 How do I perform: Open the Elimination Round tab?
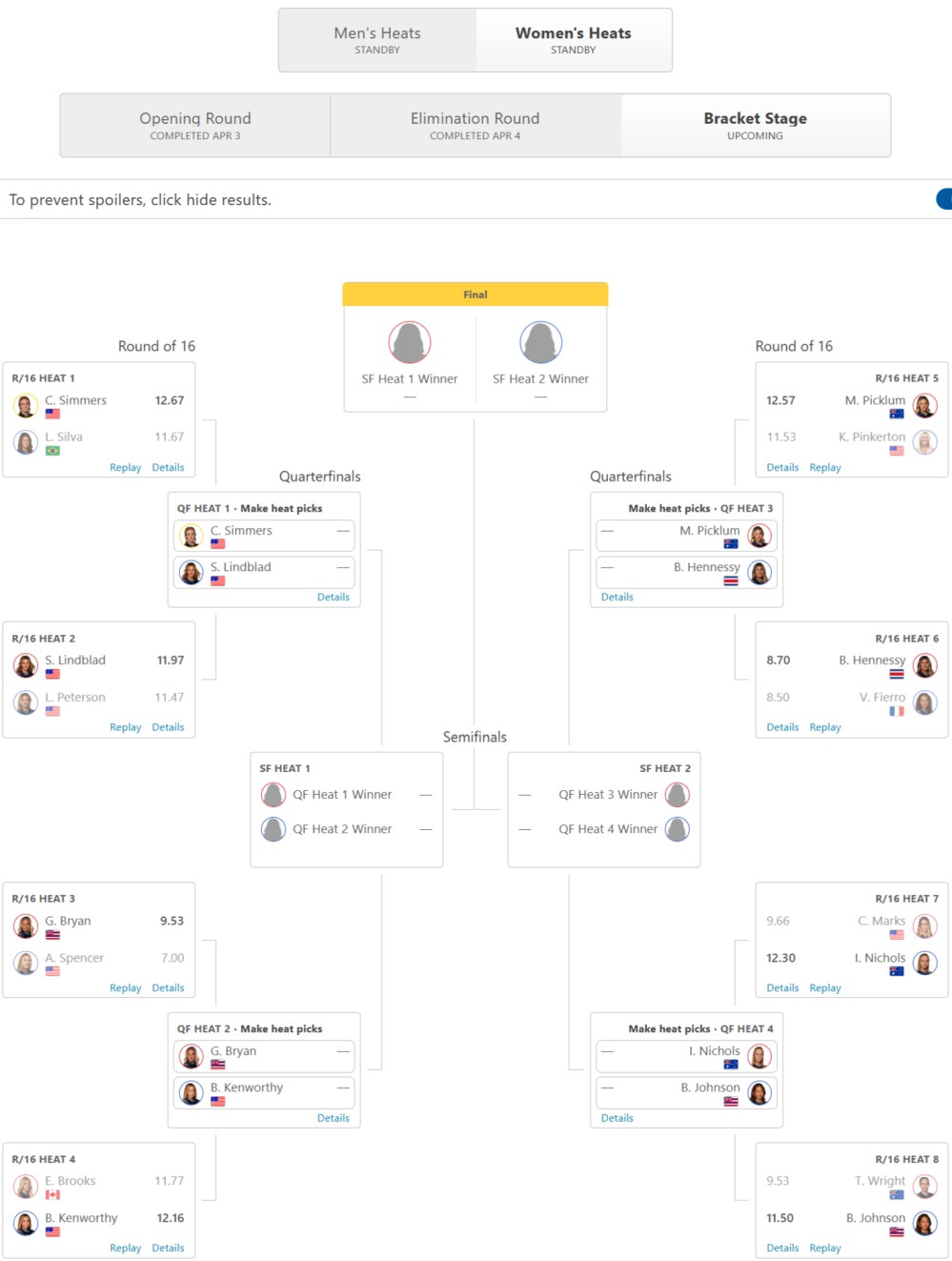click(476, 126)
